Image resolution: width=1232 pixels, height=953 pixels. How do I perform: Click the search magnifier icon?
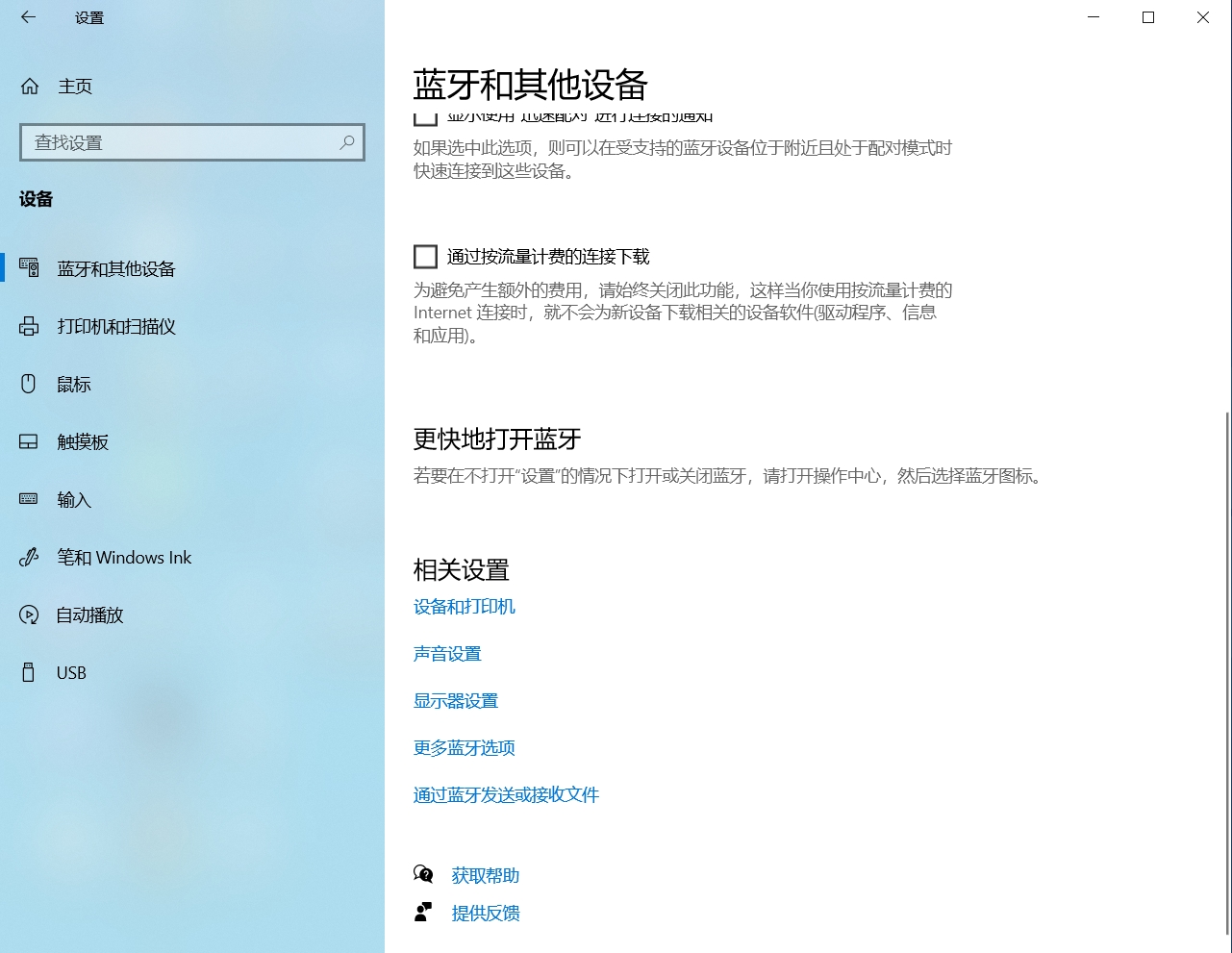click(347, 142)
